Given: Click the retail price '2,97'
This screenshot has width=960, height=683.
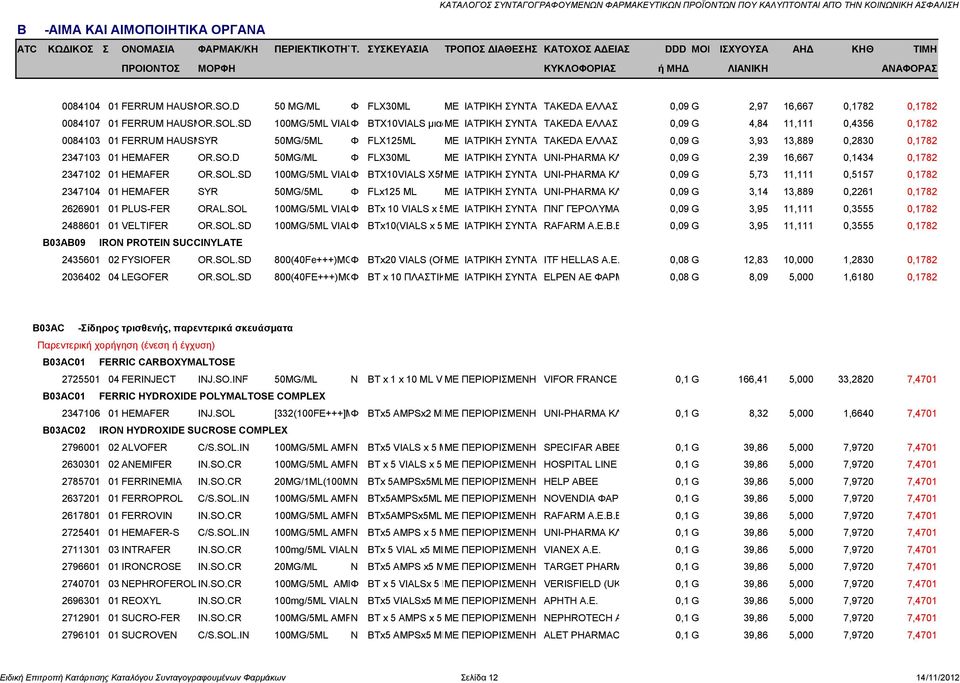Looking at the screenshot, I should 759,106.
